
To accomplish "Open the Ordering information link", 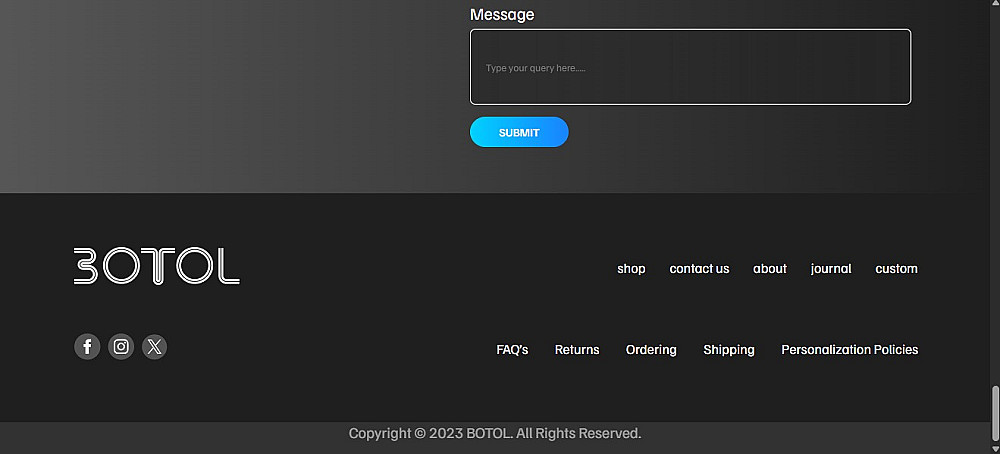I will pyautogui.click(x=651, y=349).
